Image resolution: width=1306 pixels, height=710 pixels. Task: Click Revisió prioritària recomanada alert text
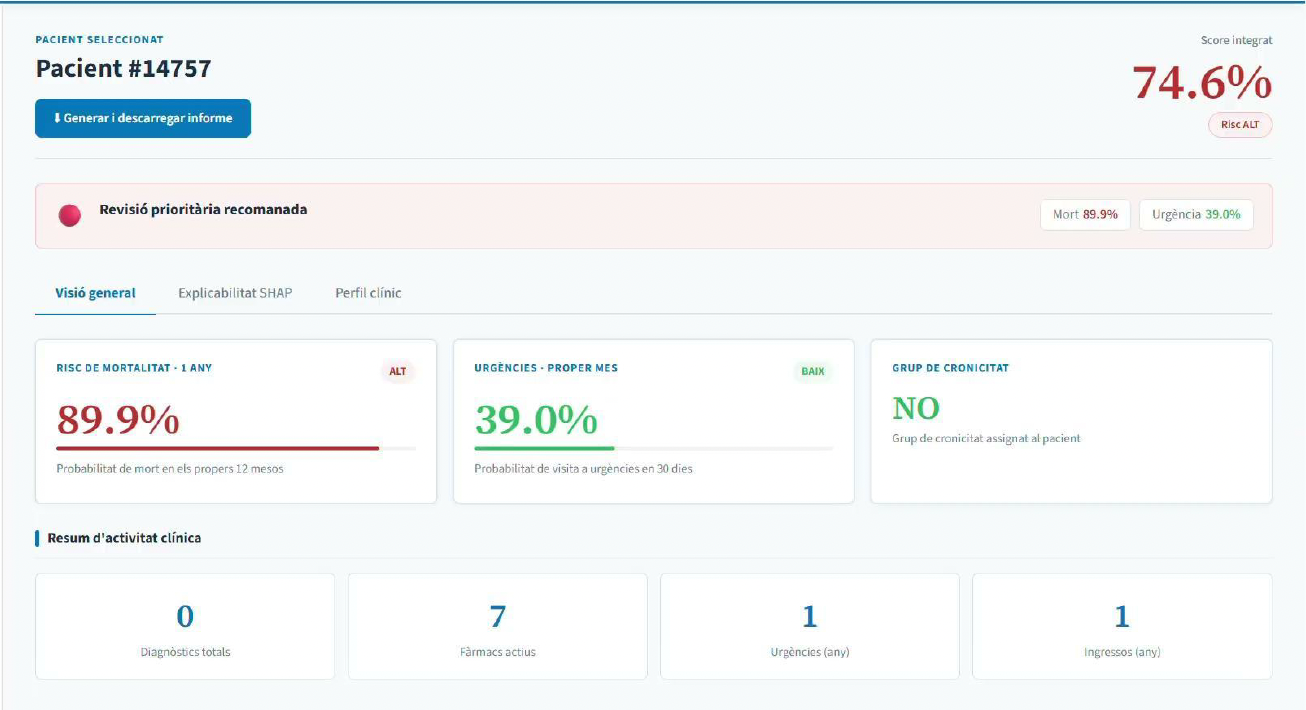[x=203, y=210]
